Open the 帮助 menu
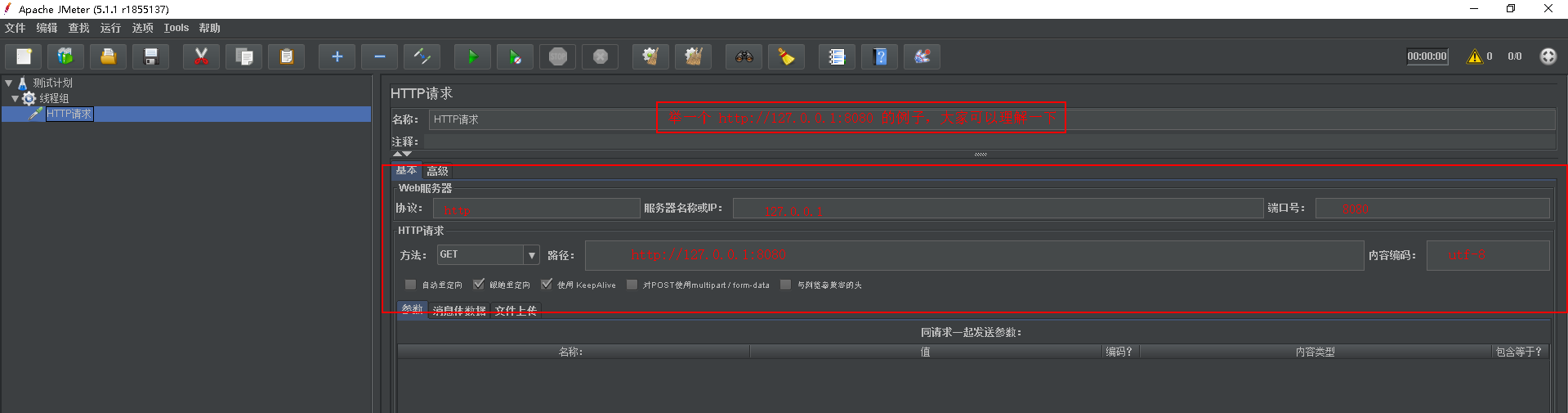 coord(209,28)
